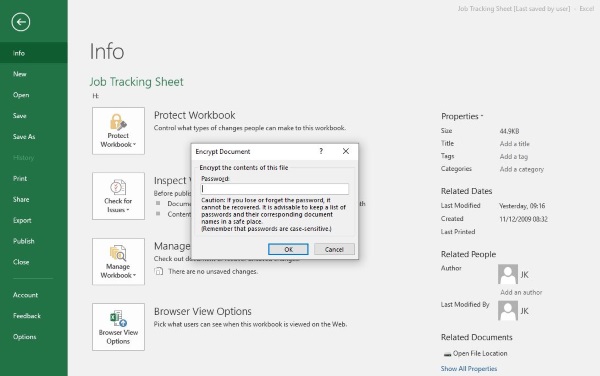
Task: Close the Encrypt Document dialog with X
Action: pyautogui.click(x=346, y=151)
